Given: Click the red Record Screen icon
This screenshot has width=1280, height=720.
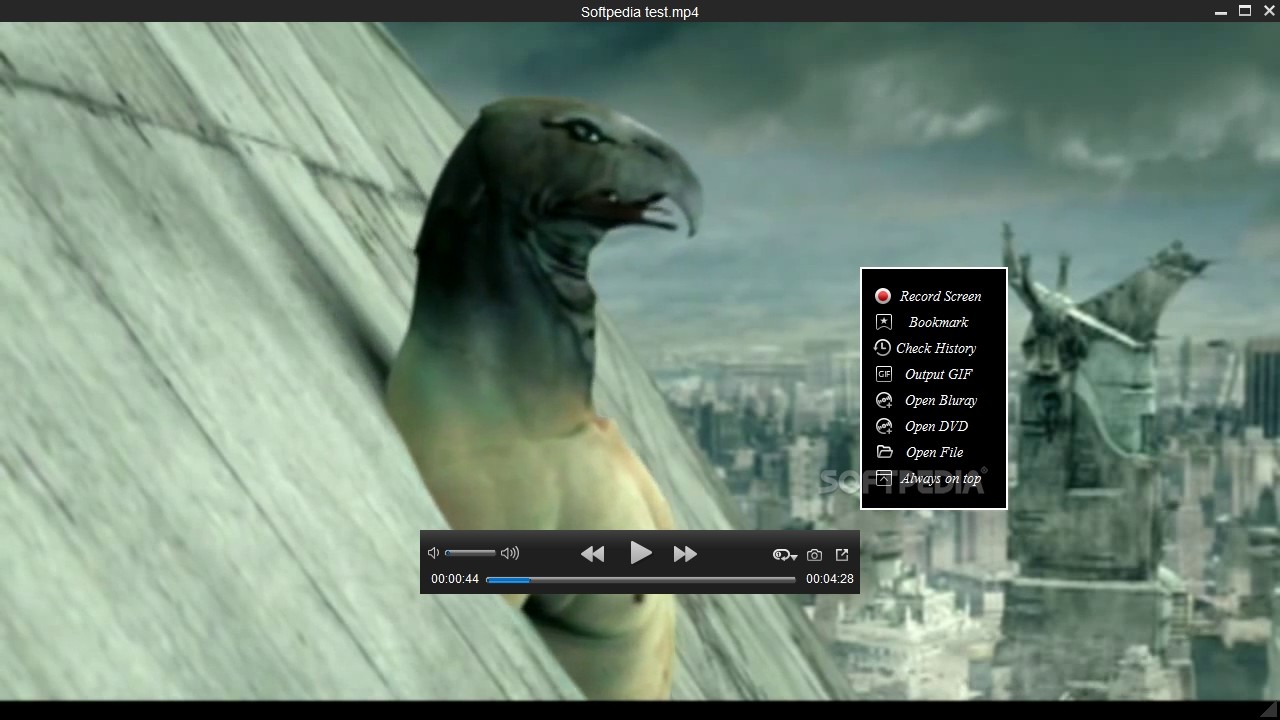Looking at the screenshot, I should tap(883, 296).
